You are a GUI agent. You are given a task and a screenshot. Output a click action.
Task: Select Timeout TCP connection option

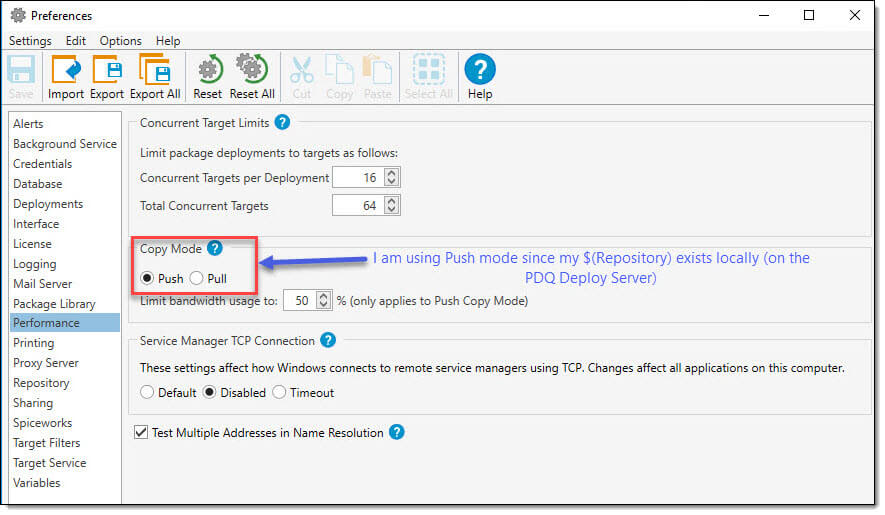[303, 392]
